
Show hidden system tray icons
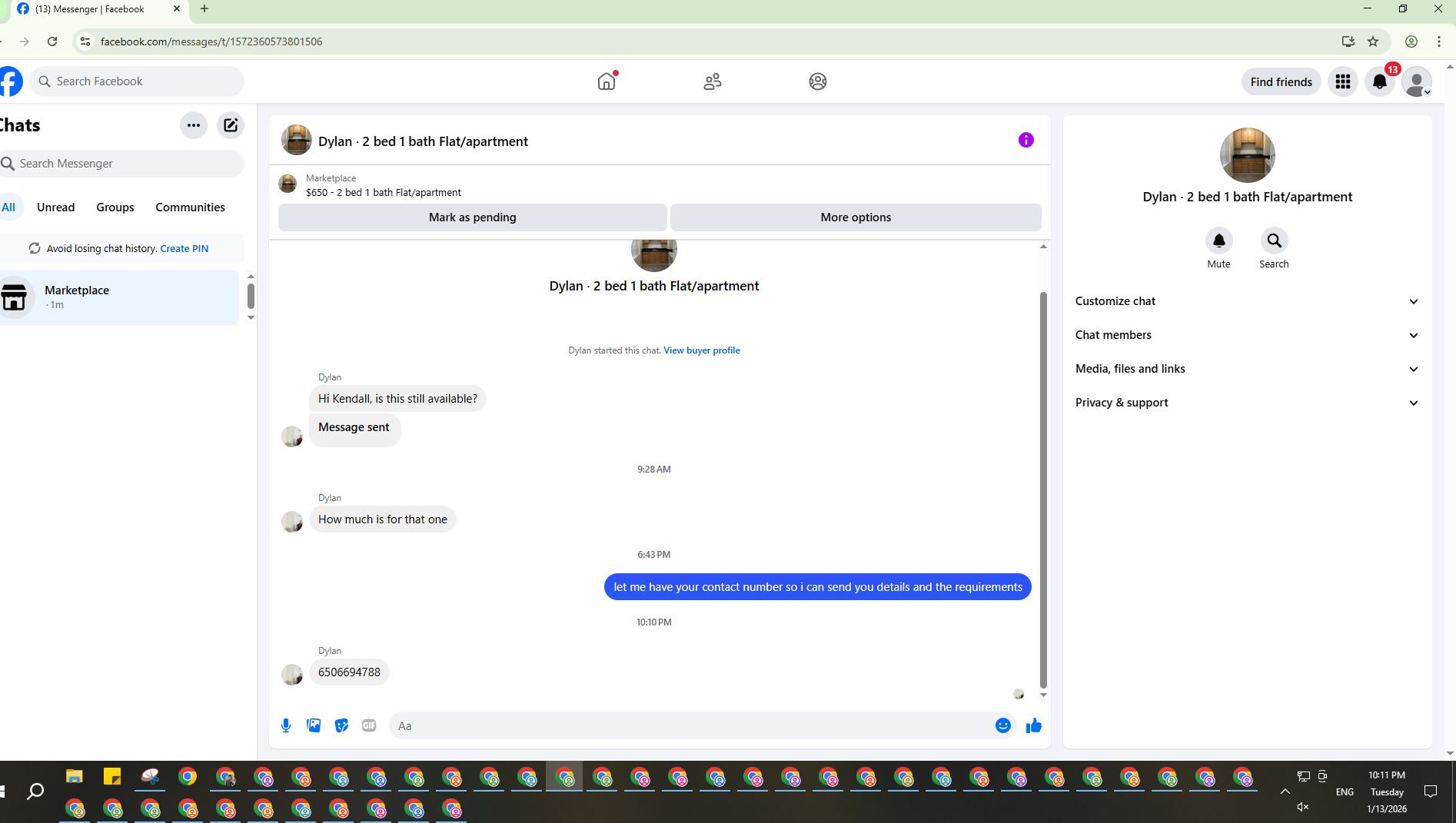[x=1285, y=791]
